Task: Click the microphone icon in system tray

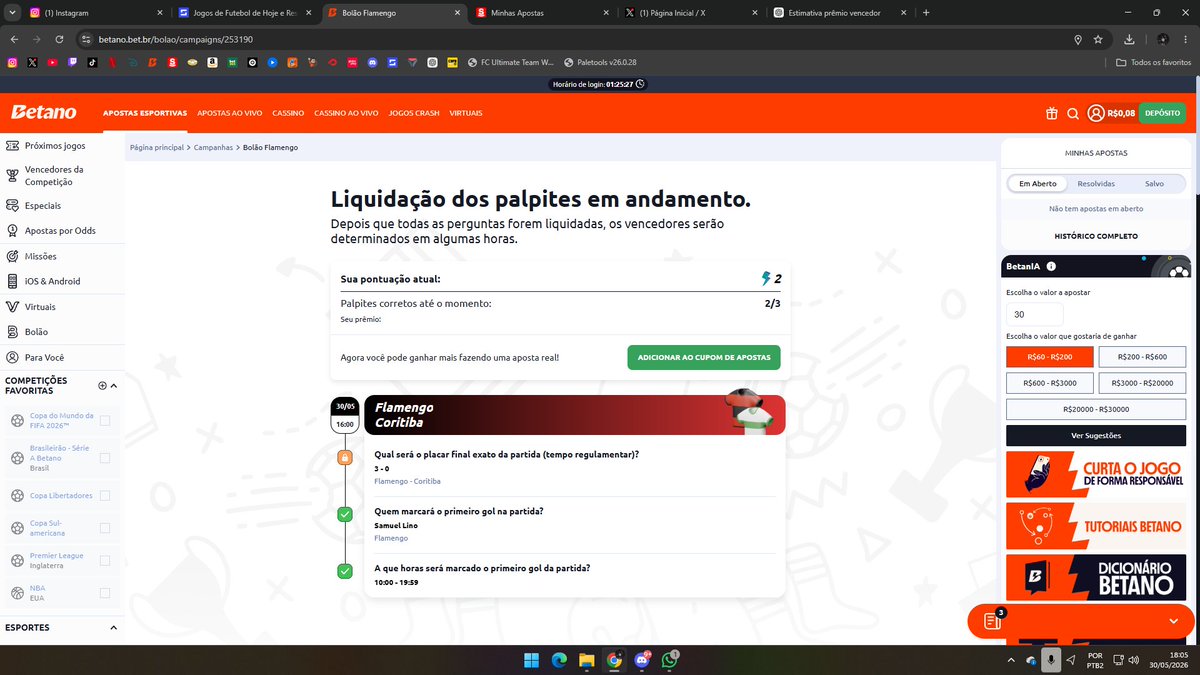Action: coord(1050,660)
